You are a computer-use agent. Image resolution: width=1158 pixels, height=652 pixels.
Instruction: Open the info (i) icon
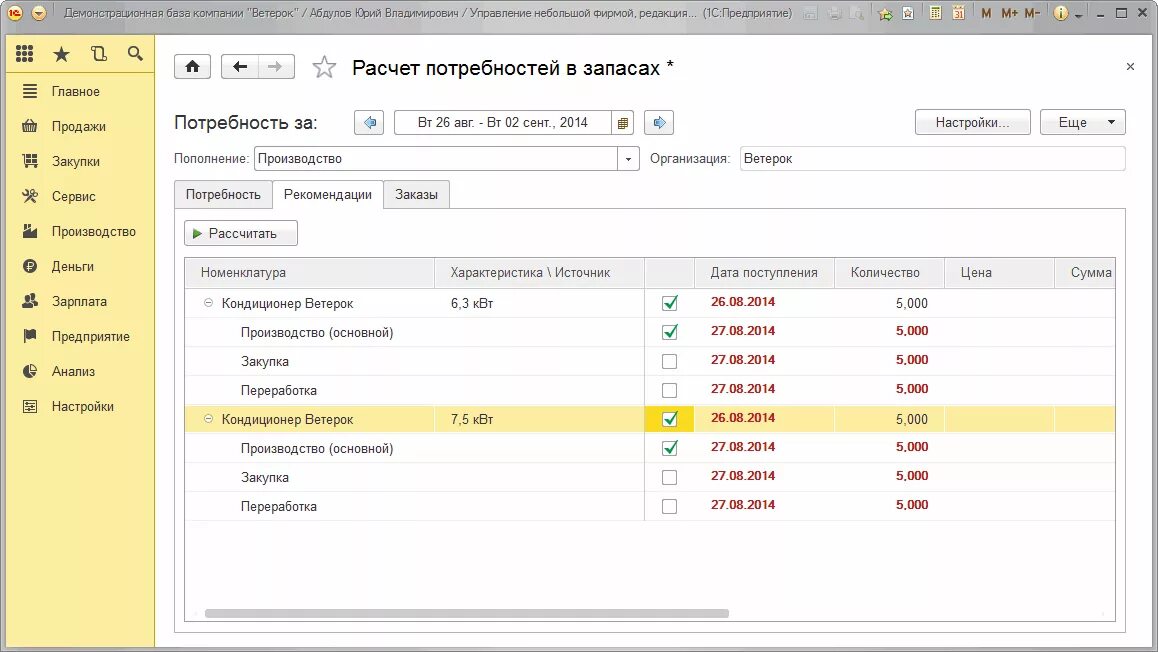(1061, 13)
